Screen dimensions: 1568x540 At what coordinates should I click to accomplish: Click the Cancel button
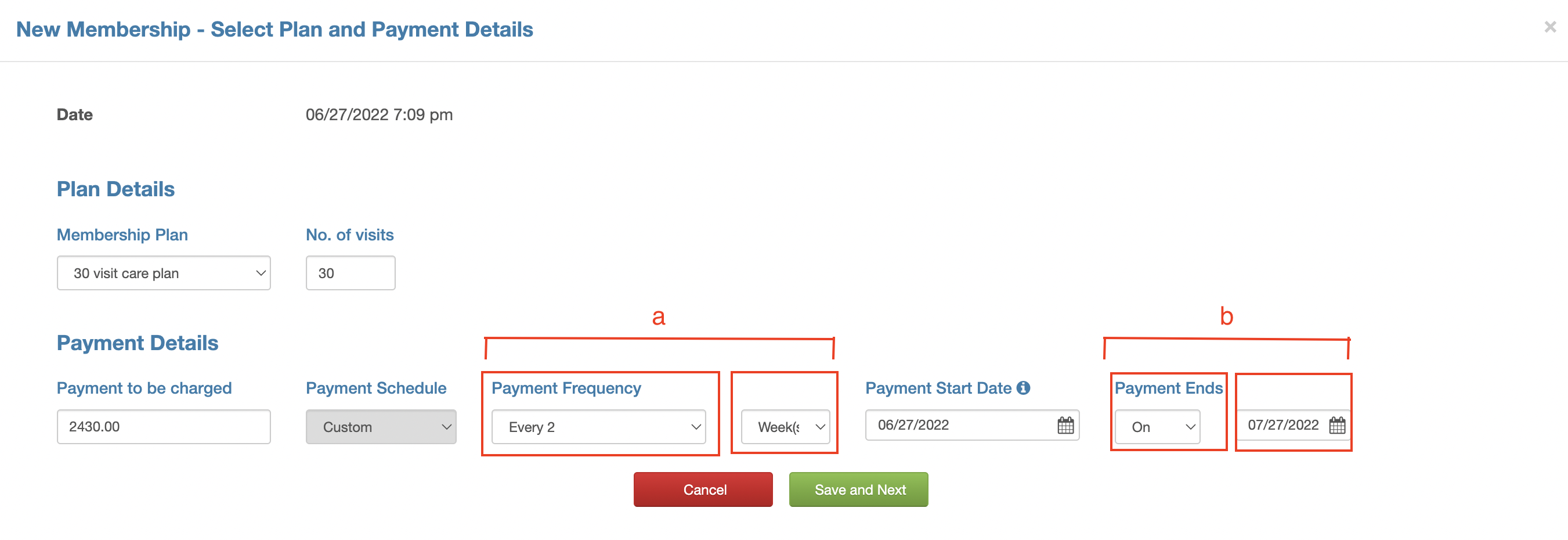pos(703,489)
